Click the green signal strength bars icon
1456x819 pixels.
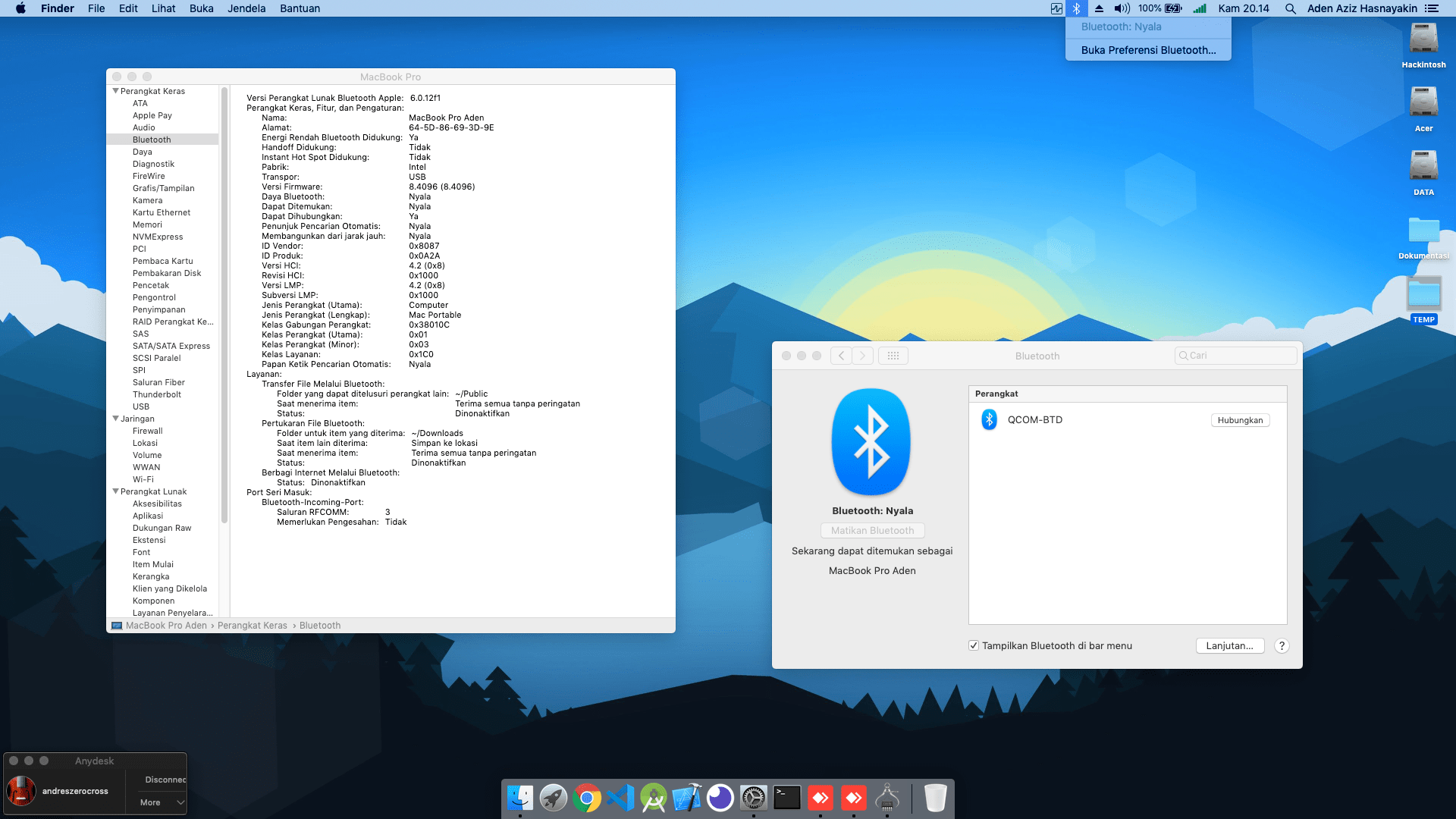1200,8
